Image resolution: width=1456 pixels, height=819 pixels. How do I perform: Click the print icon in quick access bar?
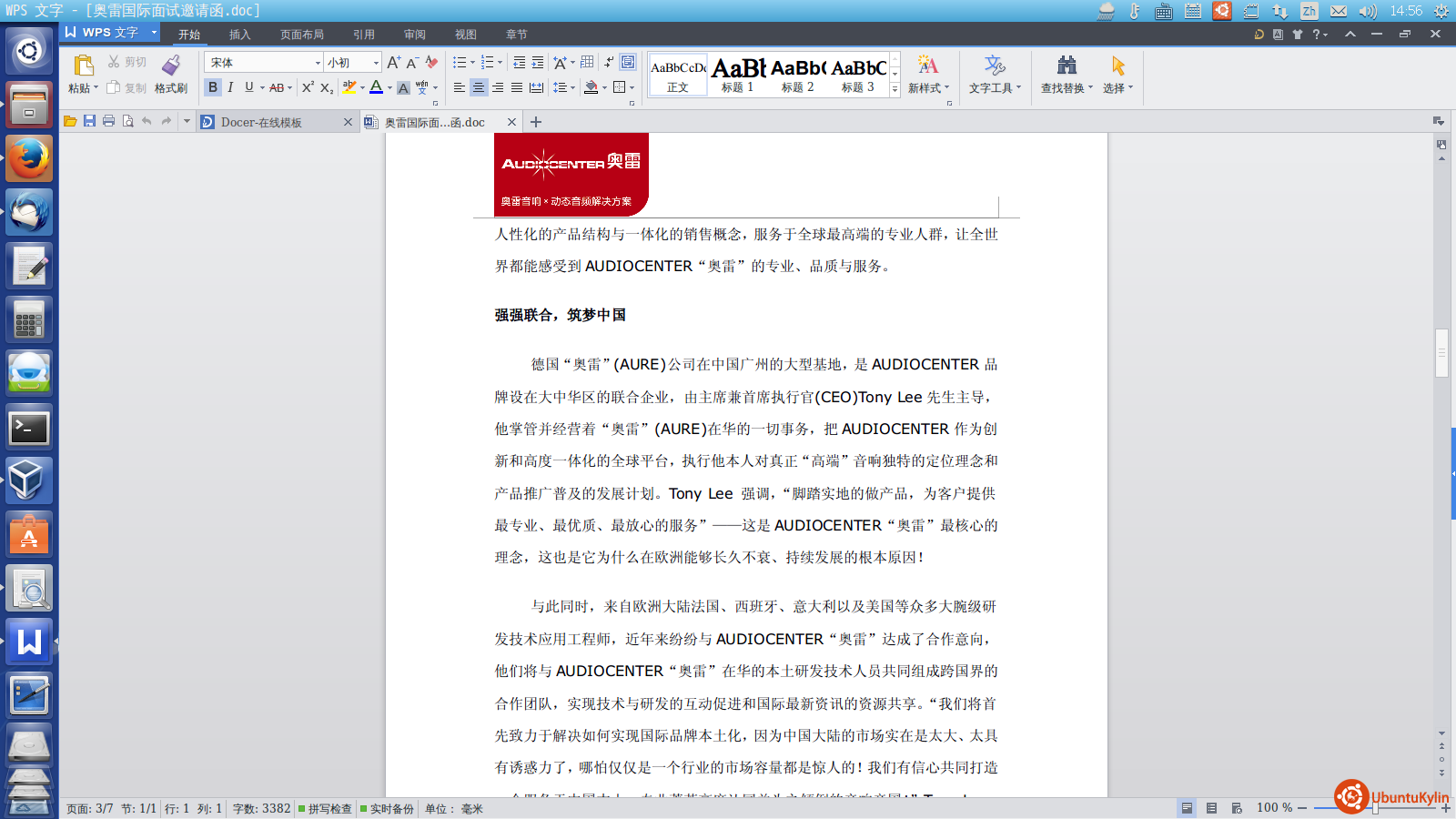point(108,121)
